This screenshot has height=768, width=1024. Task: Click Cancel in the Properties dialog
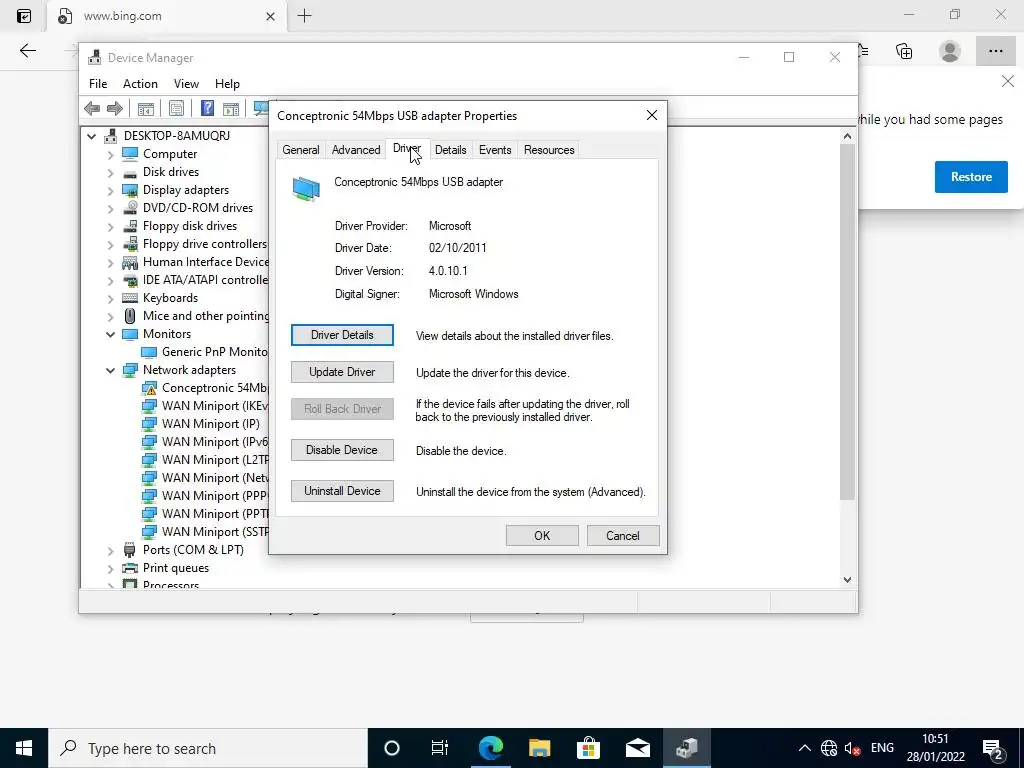click(623, 536)
